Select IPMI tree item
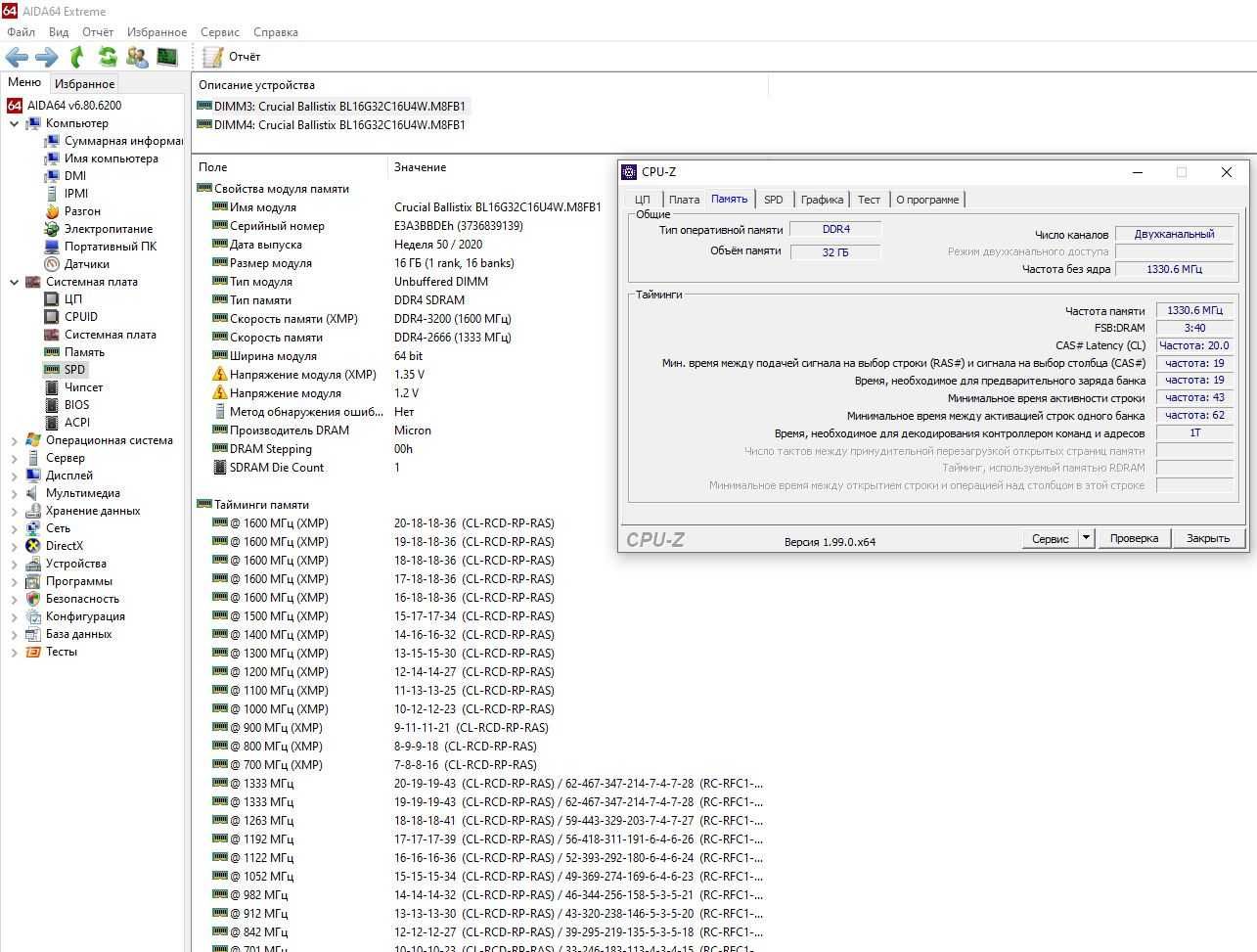This screenshot has height=952, width=1257. [76, 194]
